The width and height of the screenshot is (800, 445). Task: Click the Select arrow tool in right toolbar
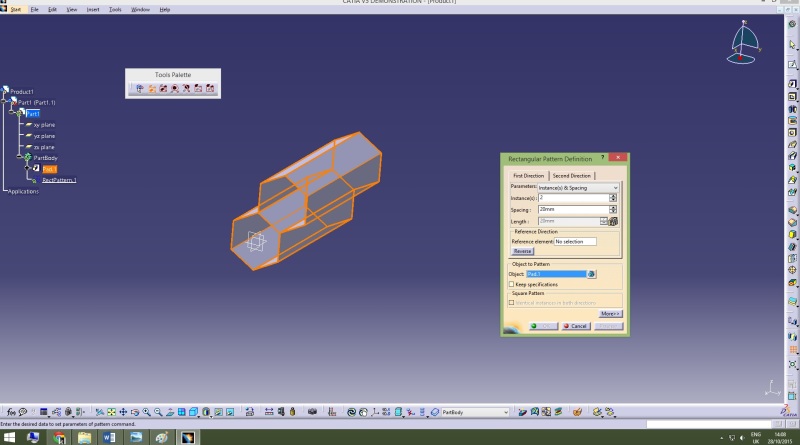792,45
